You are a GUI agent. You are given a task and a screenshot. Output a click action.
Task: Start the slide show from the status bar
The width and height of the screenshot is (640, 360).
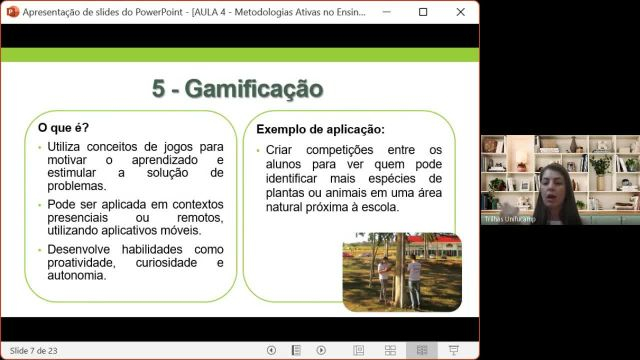point(453,350)
